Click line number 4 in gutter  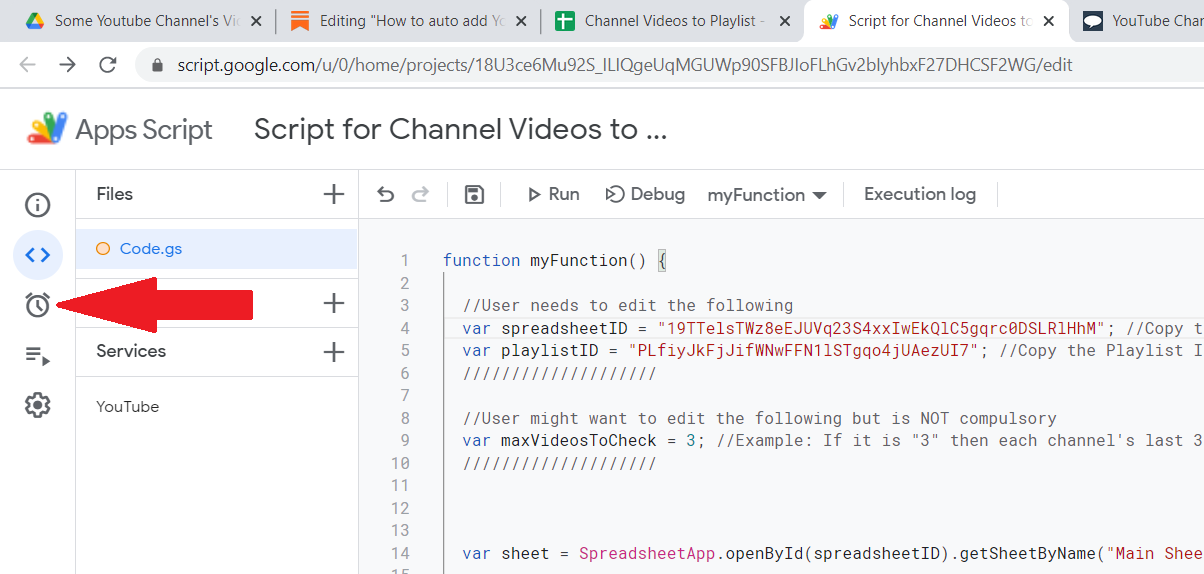pyautogui.click(x=405, y=328)
